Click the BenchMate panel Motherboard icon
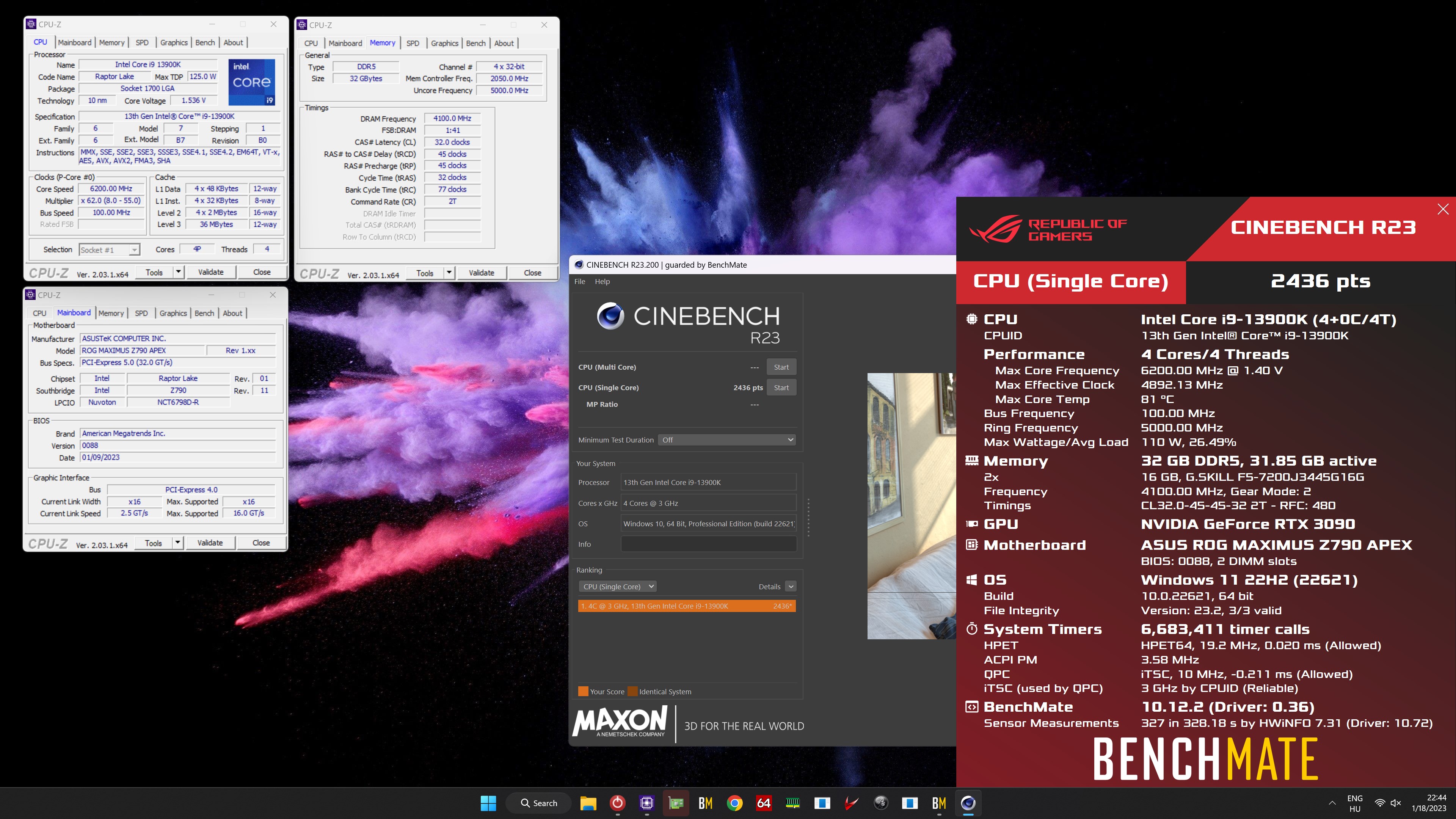This screenshot has width=1456, height=819. pos(971,545)
